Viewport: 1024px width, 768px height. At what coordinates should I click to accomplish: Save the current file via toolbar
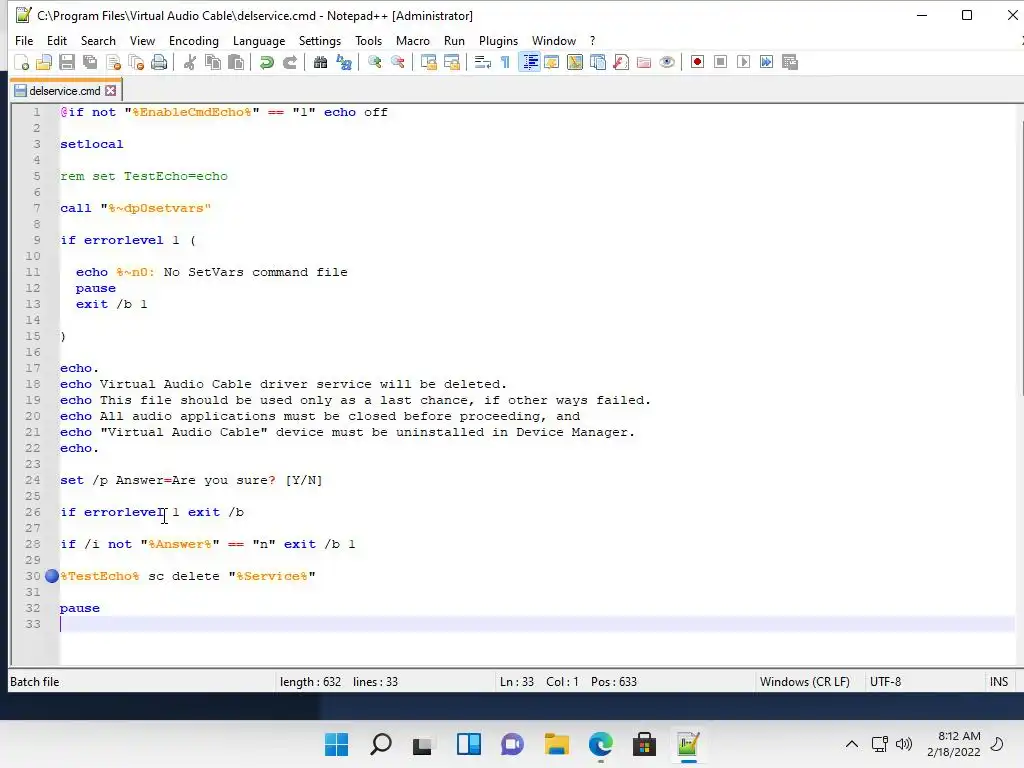[x=67, y=62]
